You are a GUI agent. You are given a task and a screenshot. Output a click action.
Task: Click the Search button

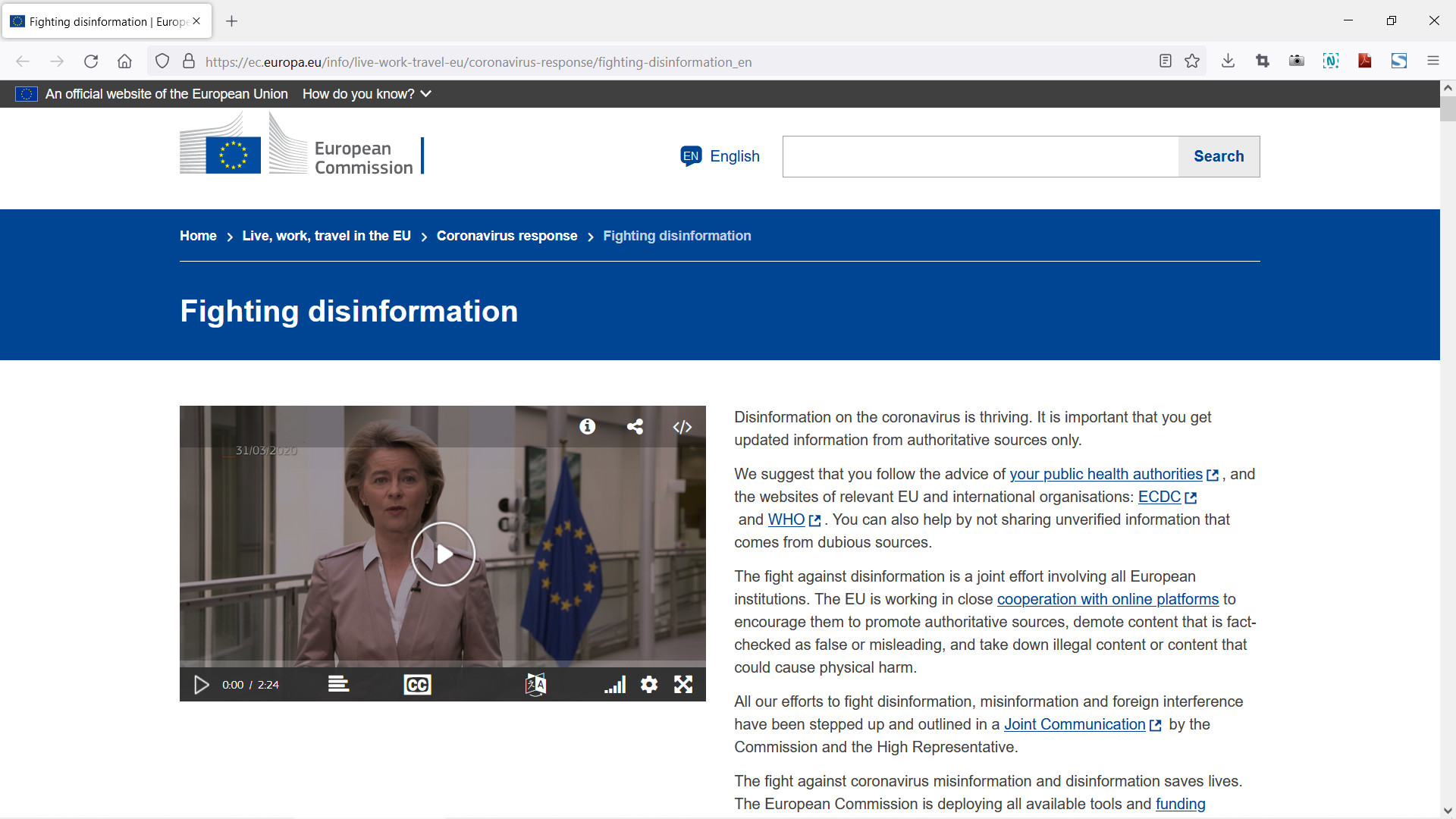coord(1219,156)
